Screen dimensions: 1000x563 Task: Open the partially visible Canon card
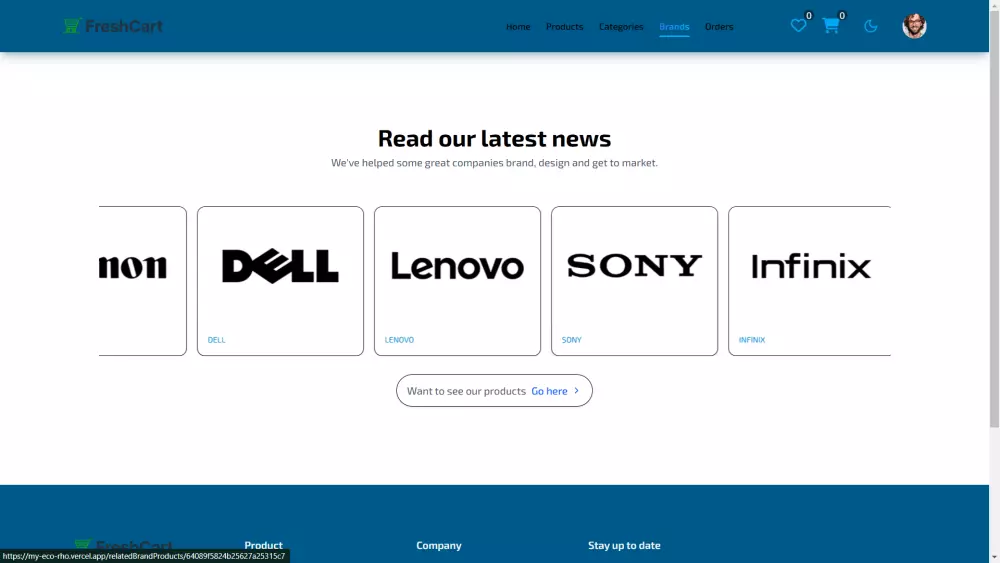click(x=143, y=281)
